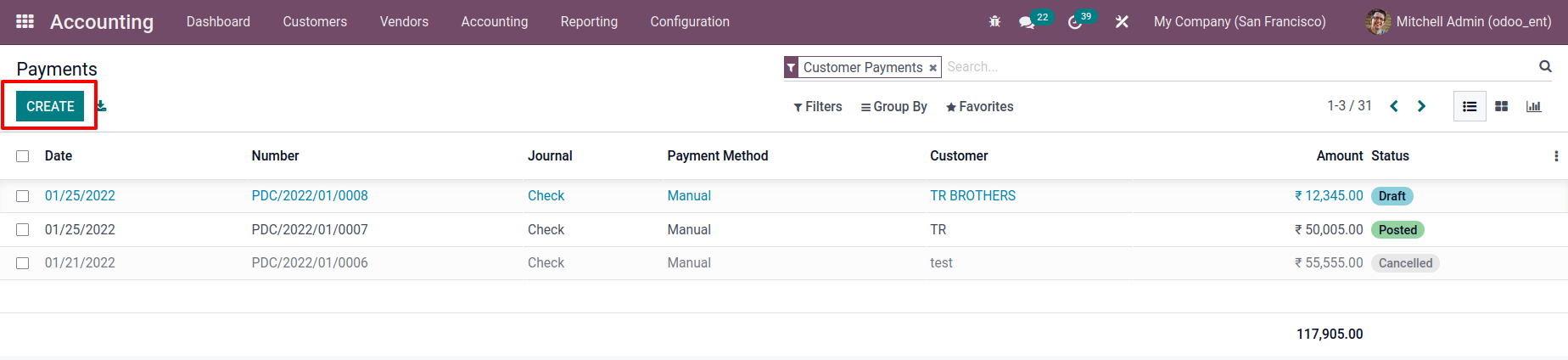
Task: Switch to graph view
Action: pyautogui.click(x=1533, y=106)
